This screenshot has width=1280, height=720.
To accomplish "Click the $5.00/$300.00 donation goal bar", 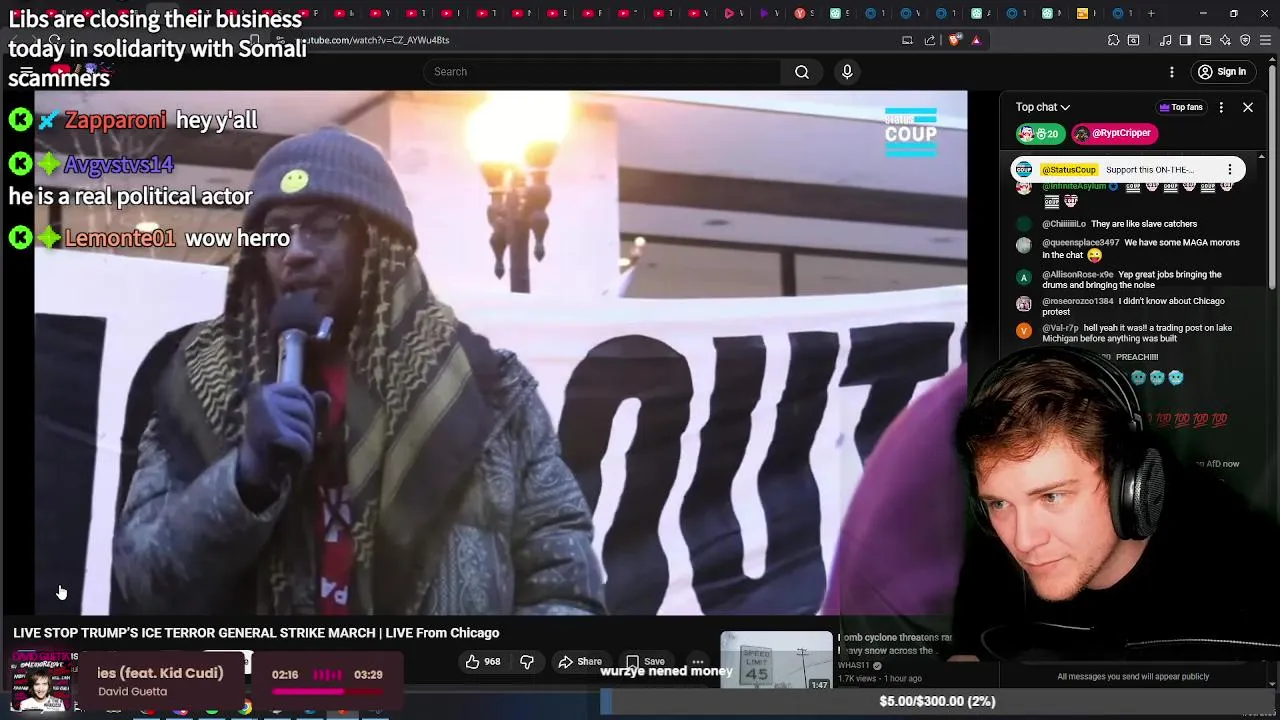I will tap(936, 702).
